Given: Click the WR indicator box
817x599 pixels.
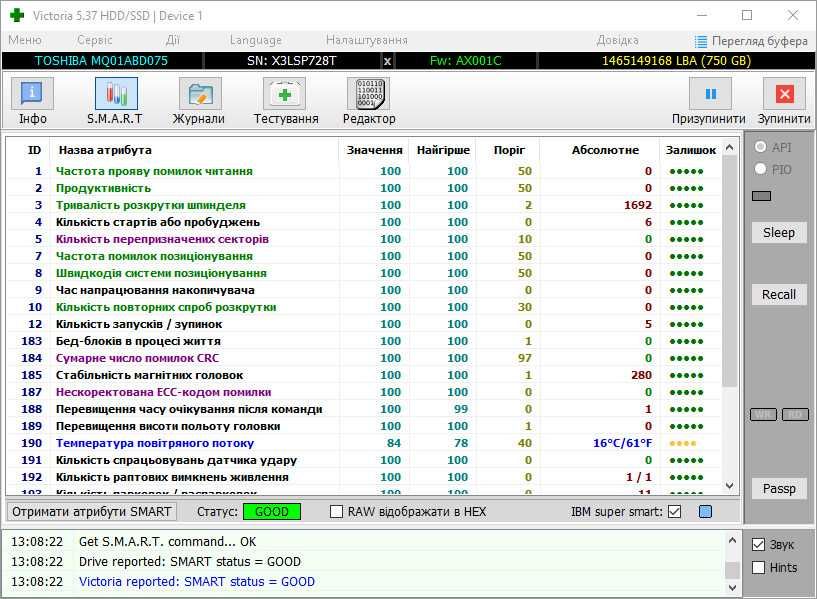Looking at the screenshot, I should (763, 415).
